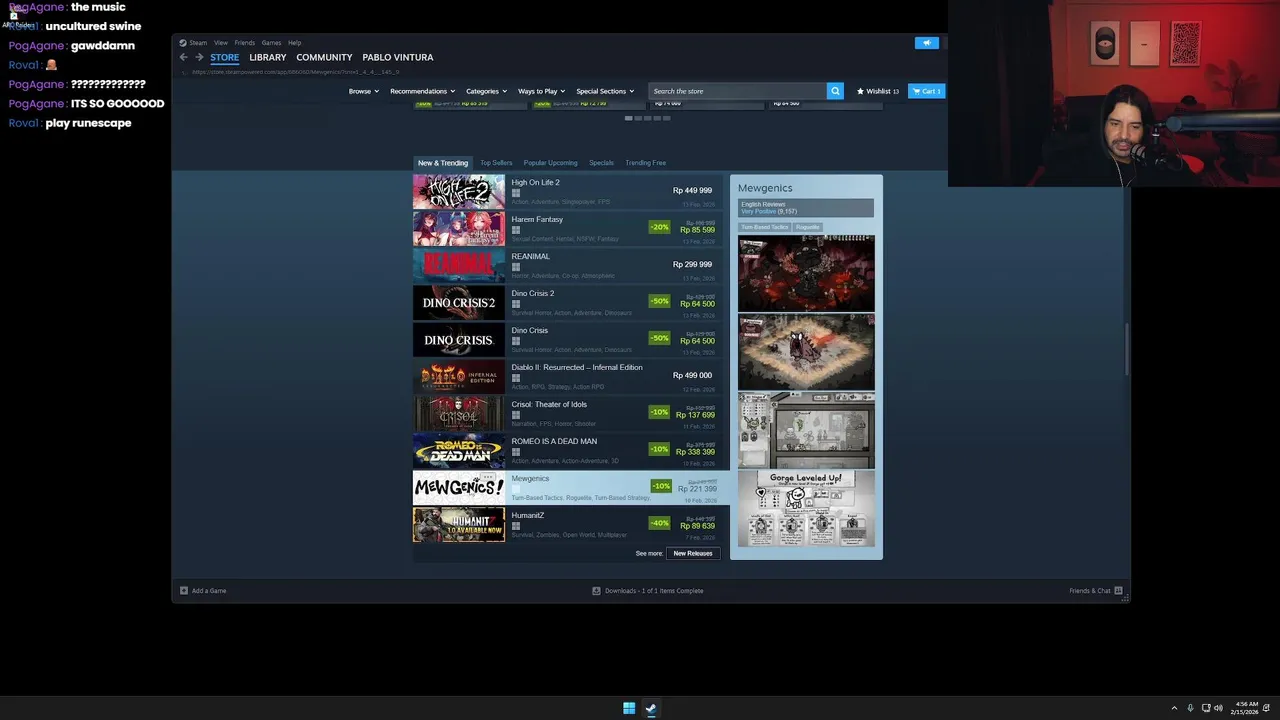Open the Friends & Chat icon
Image resolution: width=1280 pixels, height=720 pixels.
click(1118, 591)
